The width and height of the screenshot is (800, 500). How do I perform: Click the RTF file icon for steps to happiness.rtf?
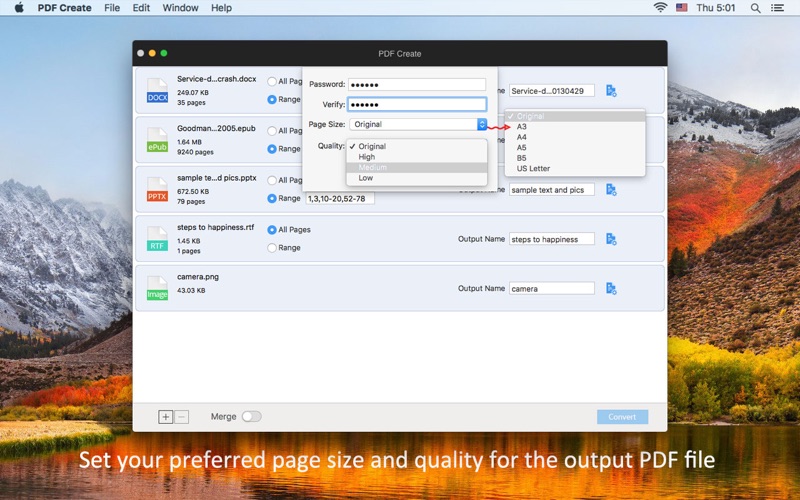coord(157,239)
